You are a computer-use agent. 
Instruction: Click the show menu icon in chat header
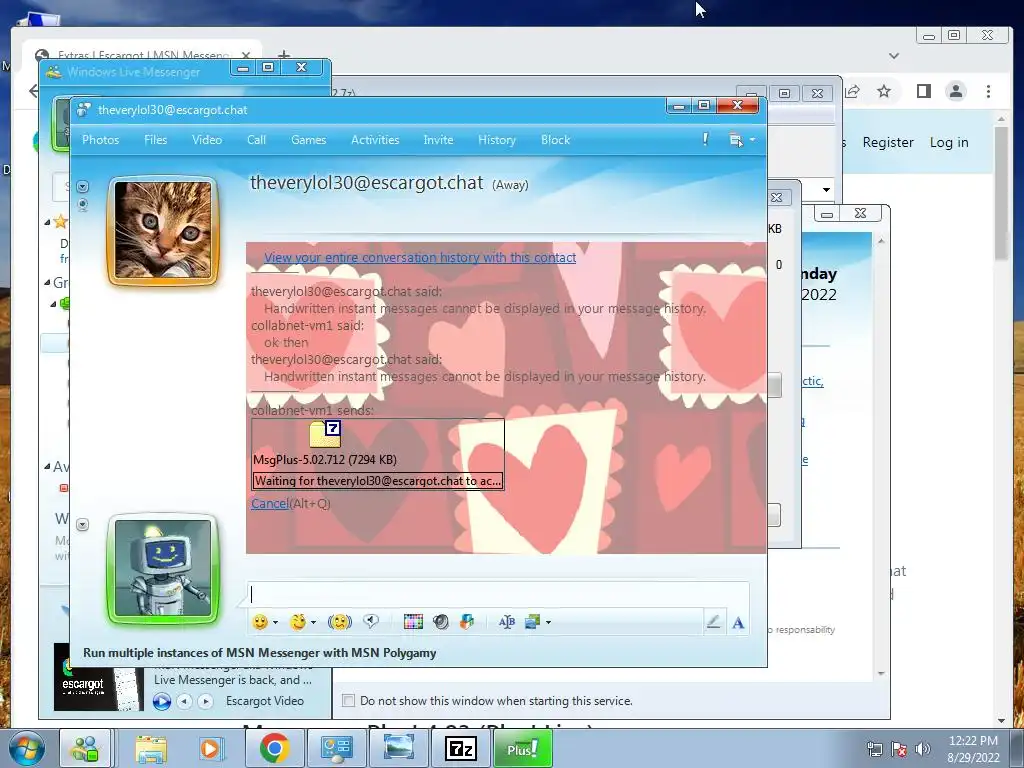coord(736,140)
